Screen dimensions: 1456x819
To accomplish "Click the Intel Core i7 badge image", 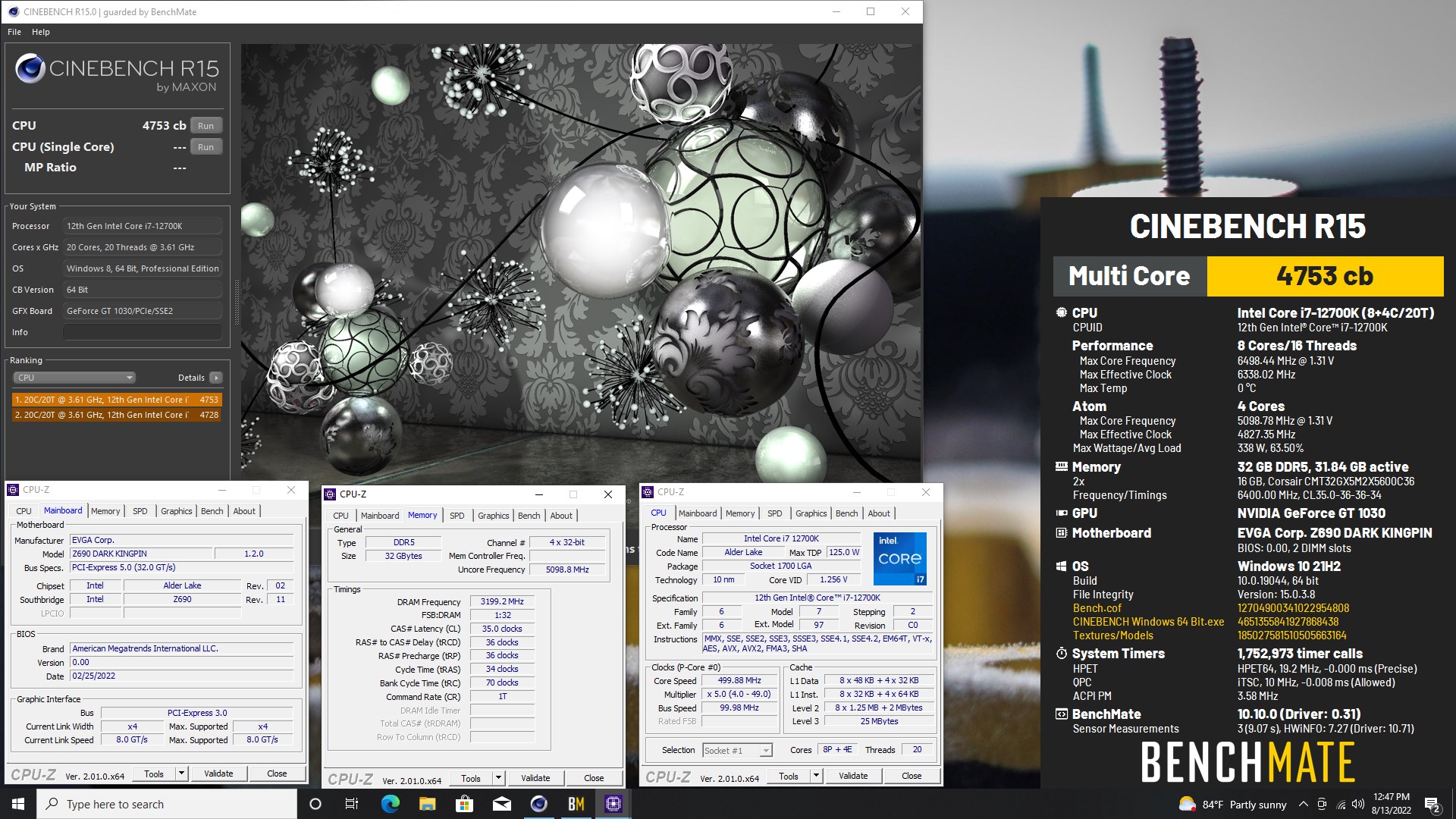I will [x=900, y=559].
